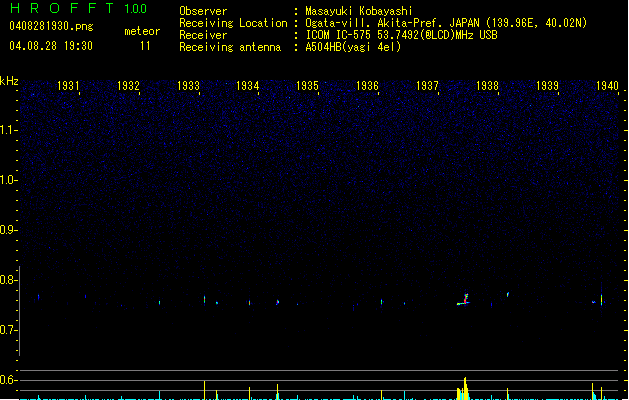The image size is (629, 400).
Task: Click the 0.9 kHz frequency label
Action: (8, 230)
